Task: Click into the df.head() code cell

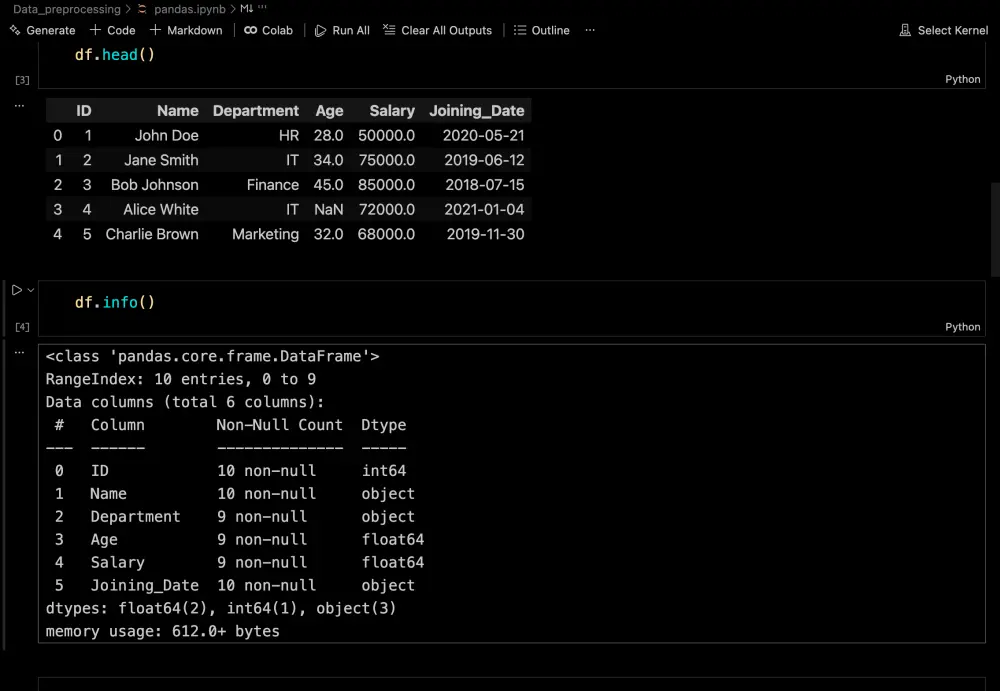Action: 511,64
